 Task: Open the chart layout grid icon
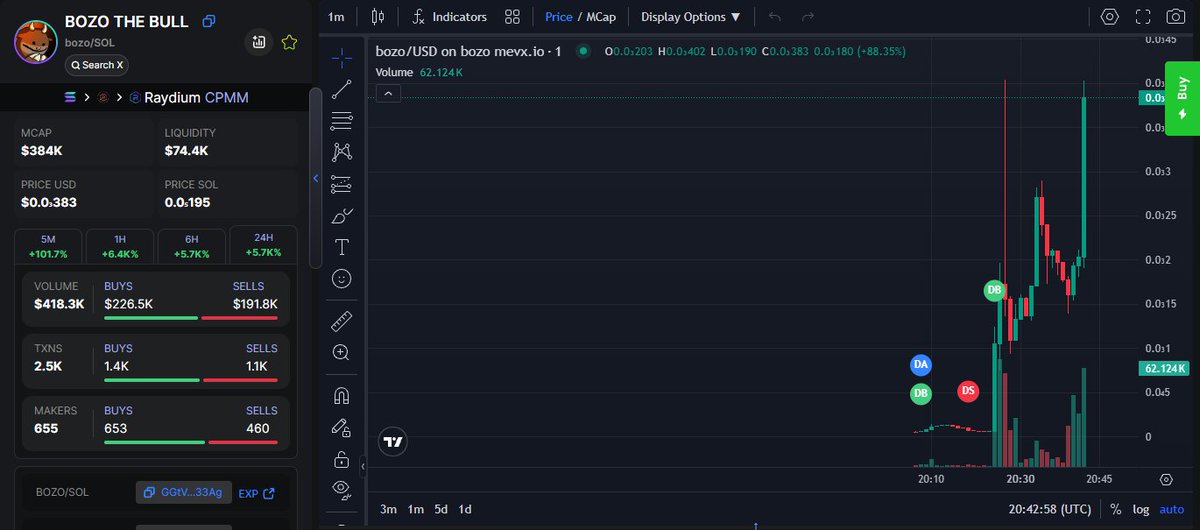(x=512, y=17)
